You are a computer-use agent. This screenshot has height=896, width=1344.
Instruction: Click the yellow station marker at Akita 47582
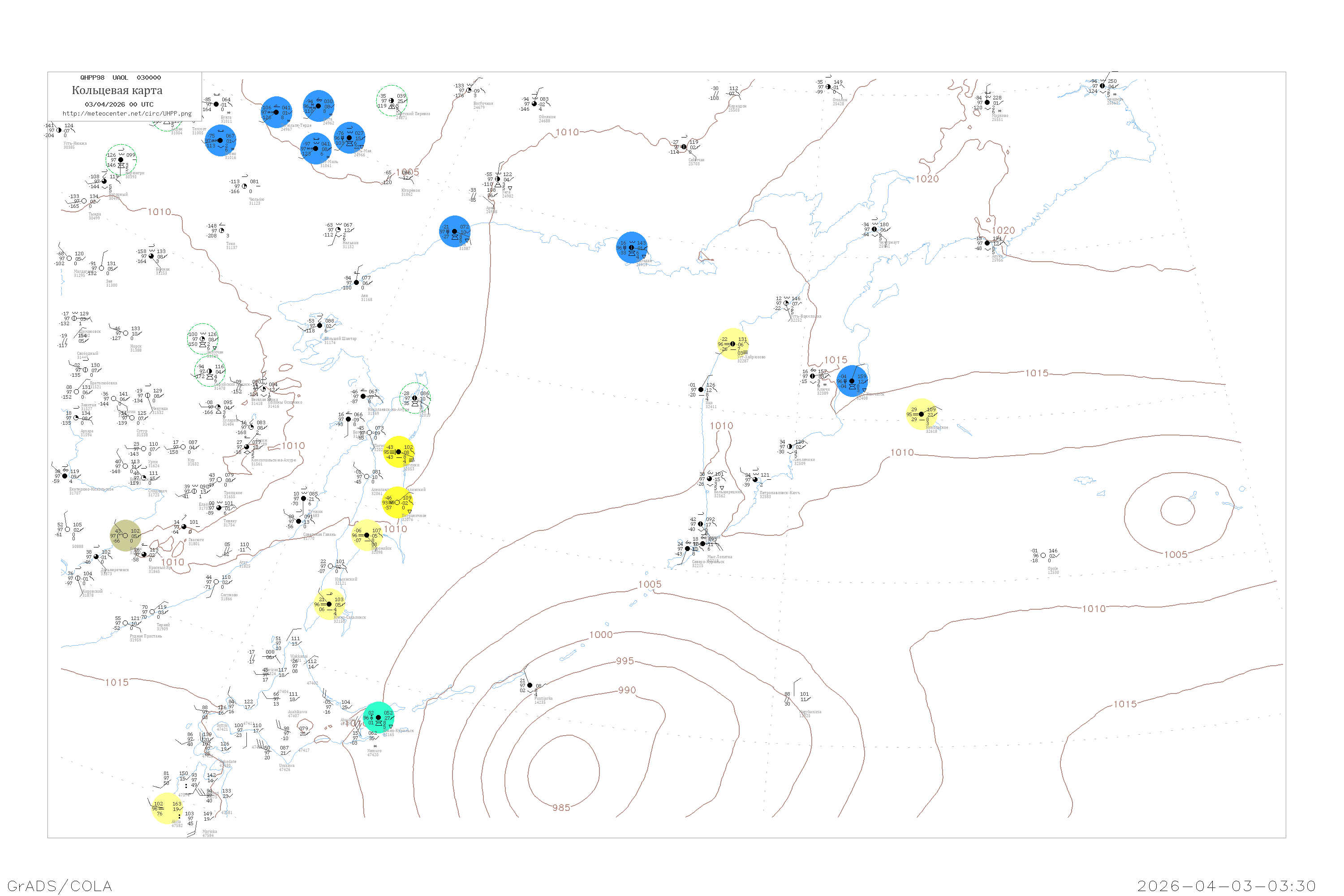pyautogui.click(x=167, y=808)
